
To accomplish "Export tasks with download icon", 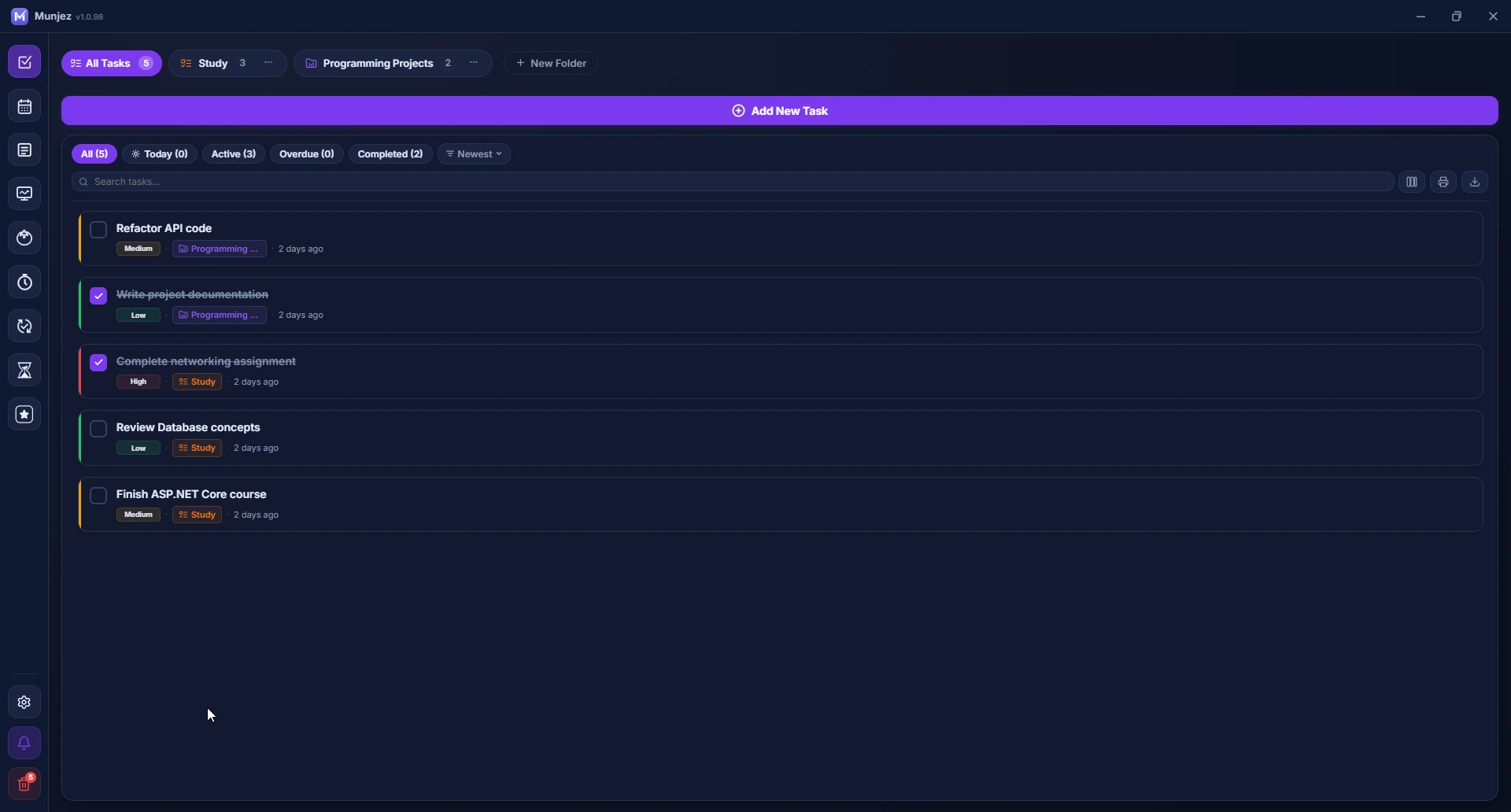I will click(1476, 182).
